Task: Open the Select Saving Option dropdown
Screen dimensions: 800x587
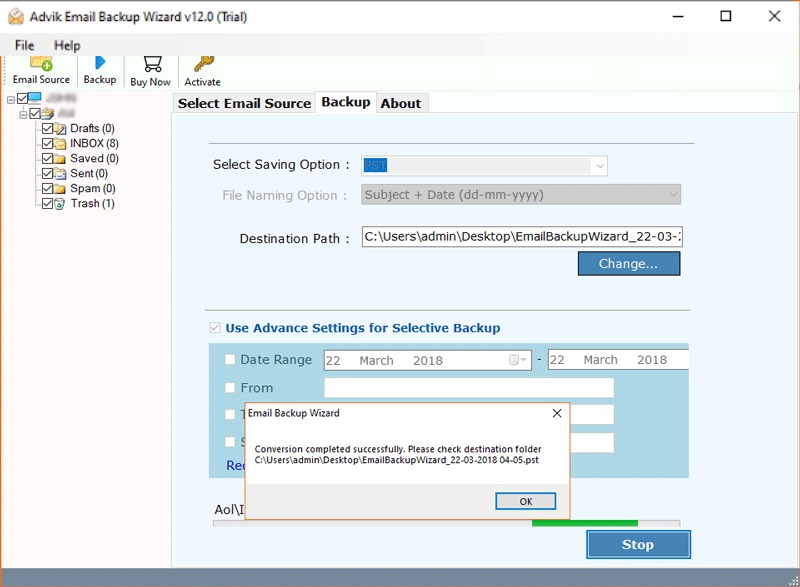Action: [484, 166]
